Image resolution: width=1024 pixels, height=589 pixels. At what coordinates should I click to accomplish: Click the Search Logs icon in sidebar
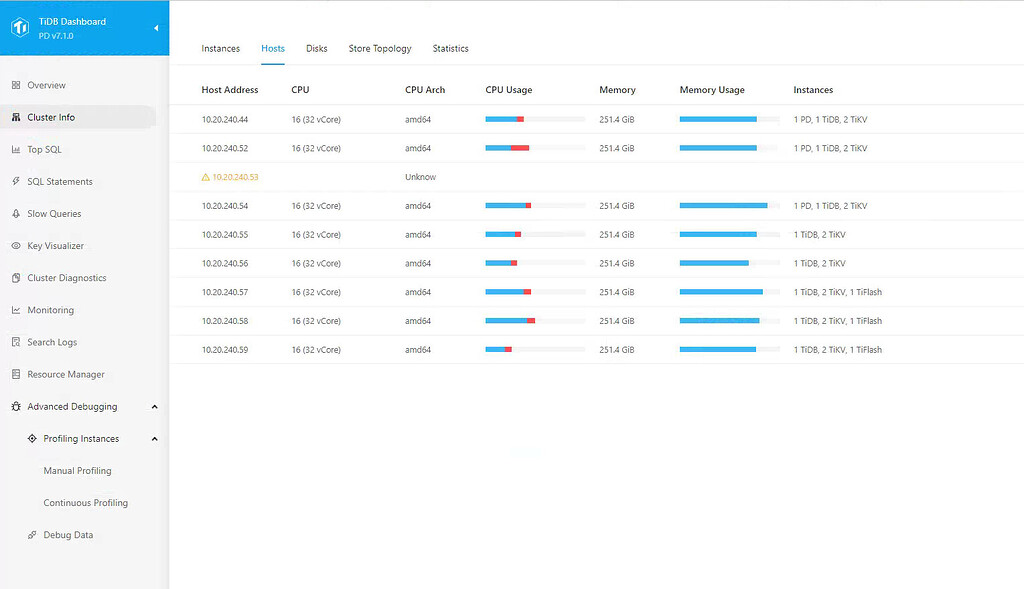tap(16, 342)
